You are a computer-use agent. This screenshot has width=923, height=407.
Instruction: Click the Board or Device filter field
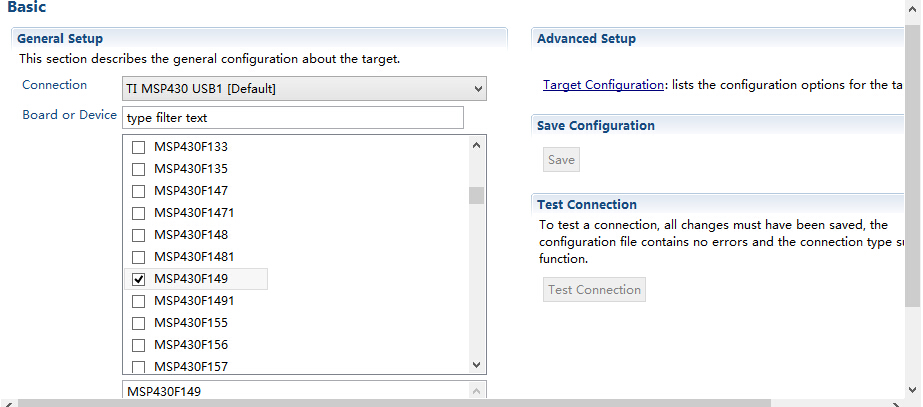tap(293, 118)
